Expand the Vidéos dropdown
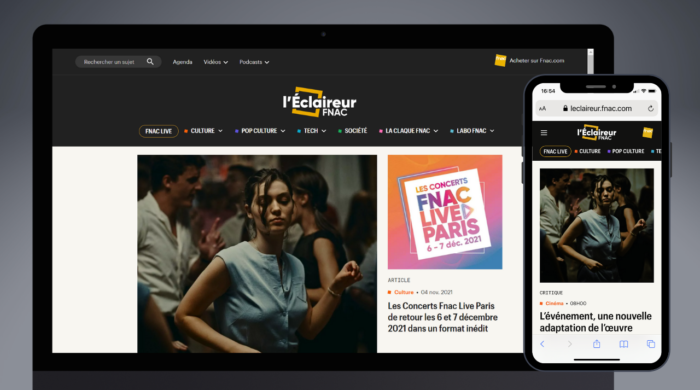 (216, 62)
